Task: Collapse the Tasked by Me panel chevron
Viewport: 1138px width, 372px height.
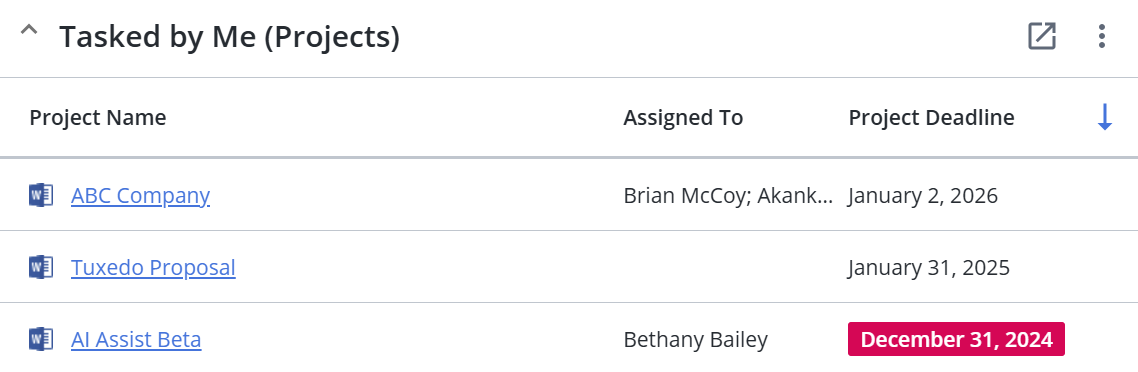Action: point(28,30)
